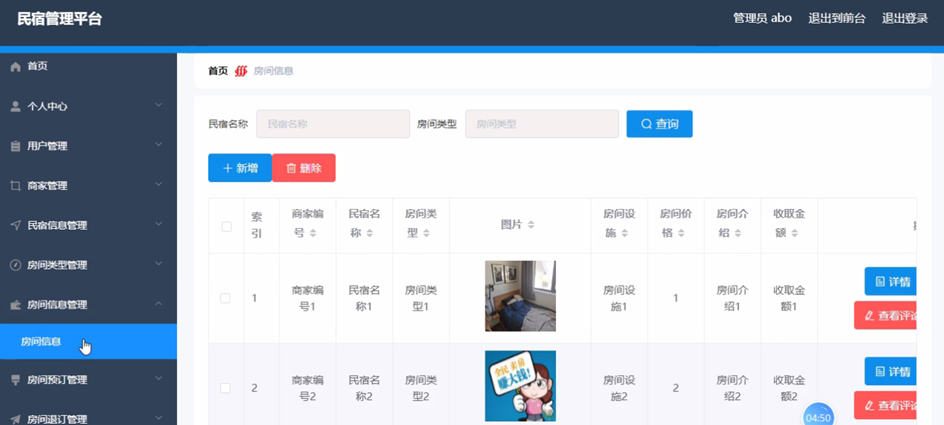The height and width of the screenshot is (425, 944).
Task: Click the 民宿名称2 cell
Action: [364, 388]
